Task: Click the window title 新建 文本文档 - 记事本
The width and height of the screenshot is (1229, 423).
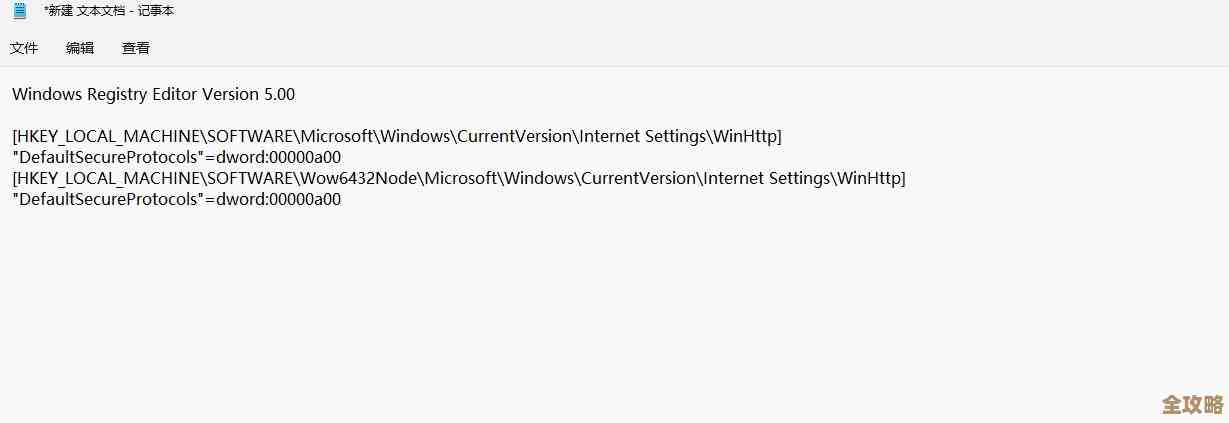Action: 109,11
